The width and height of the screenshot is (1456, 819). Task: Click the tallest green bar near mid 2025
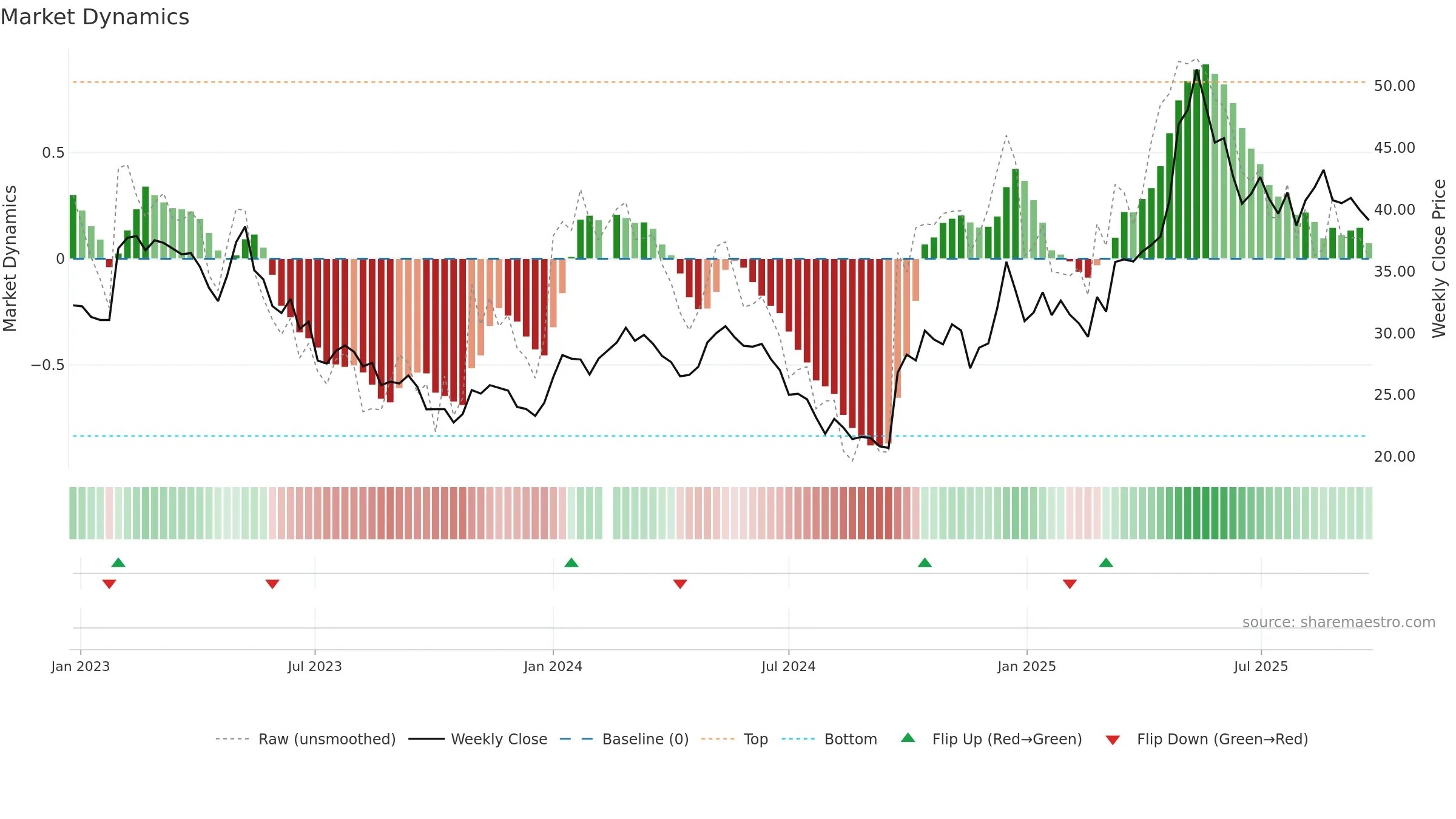coord(1206,161)
